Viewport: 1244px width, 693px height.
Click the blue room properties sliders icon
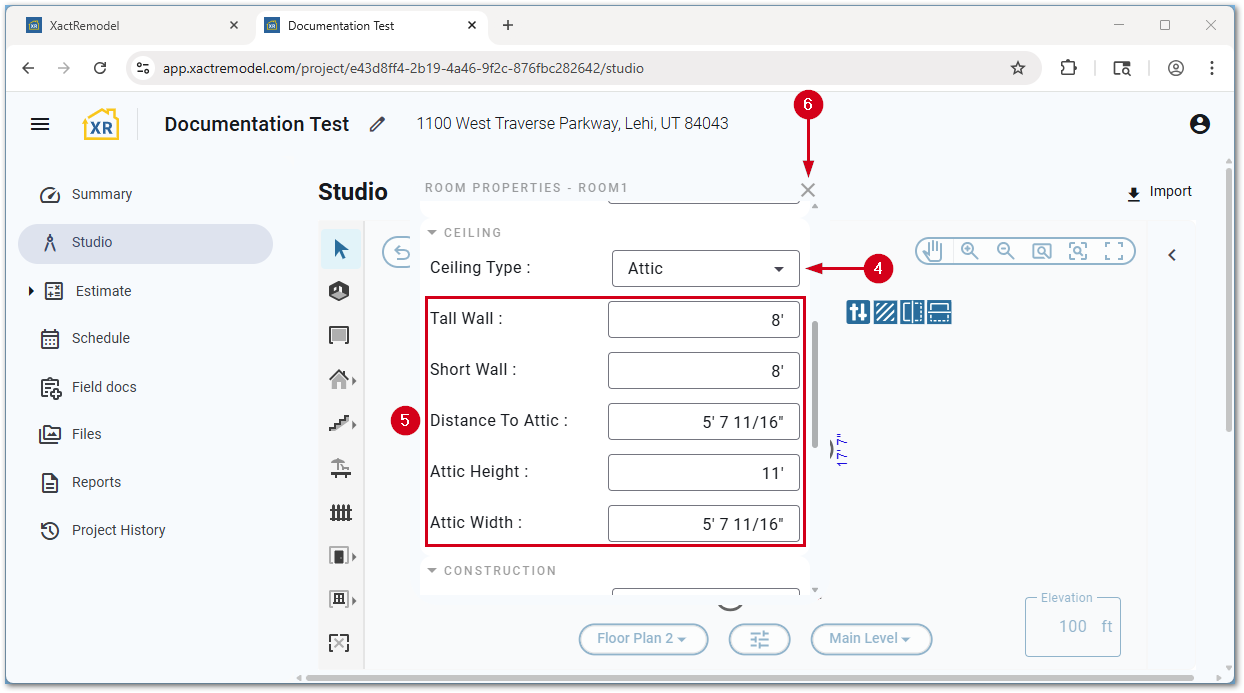(x=858, y=312)
